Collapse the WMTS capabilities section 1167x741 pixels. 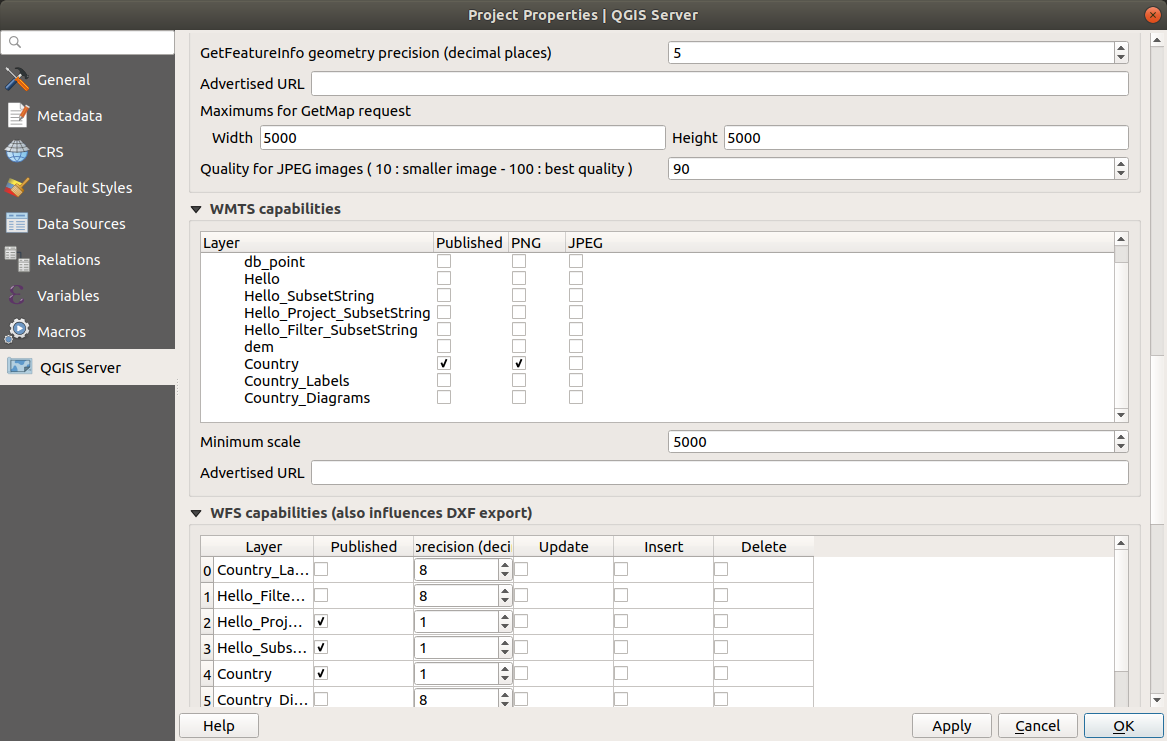click(x=196, y=210)
